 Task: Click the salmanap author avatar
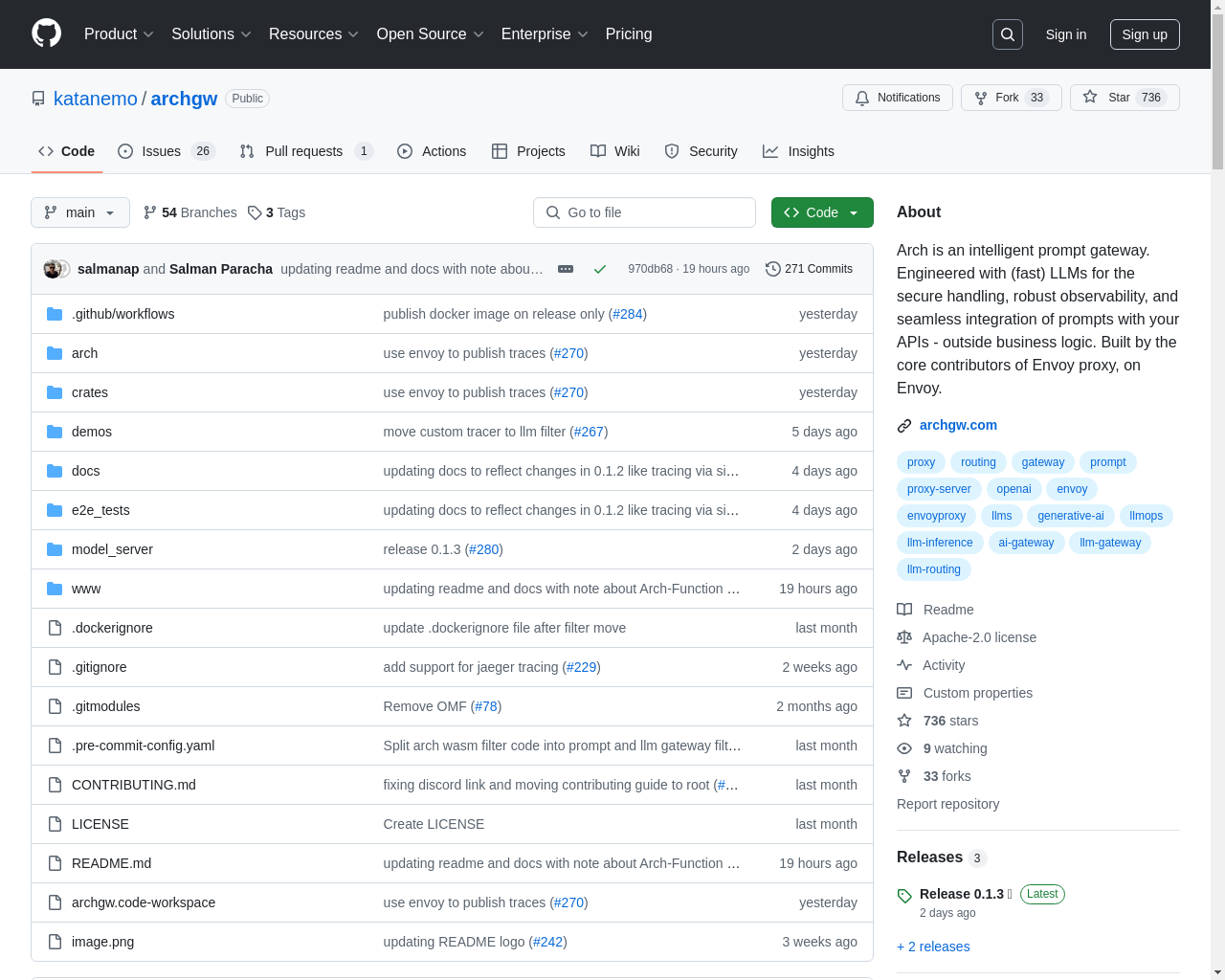coord(53,269)
